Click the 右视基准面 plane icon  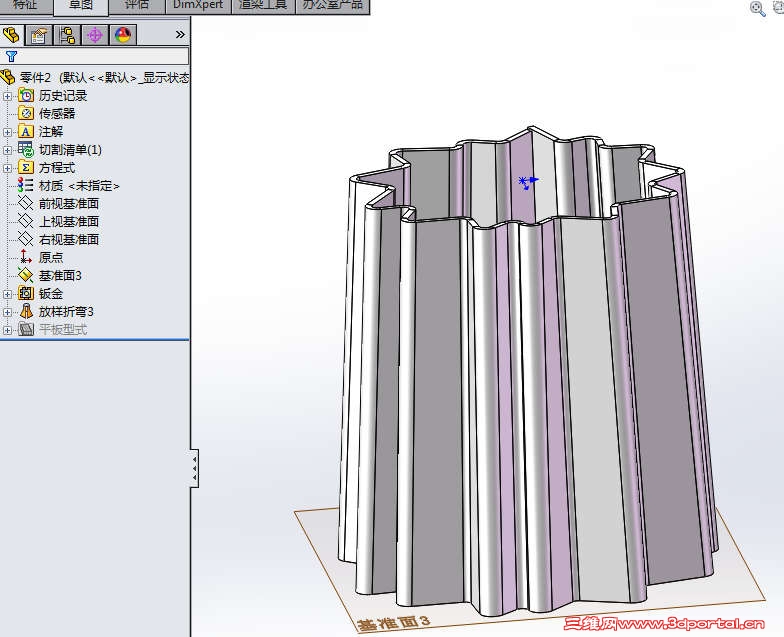(26, 240)
